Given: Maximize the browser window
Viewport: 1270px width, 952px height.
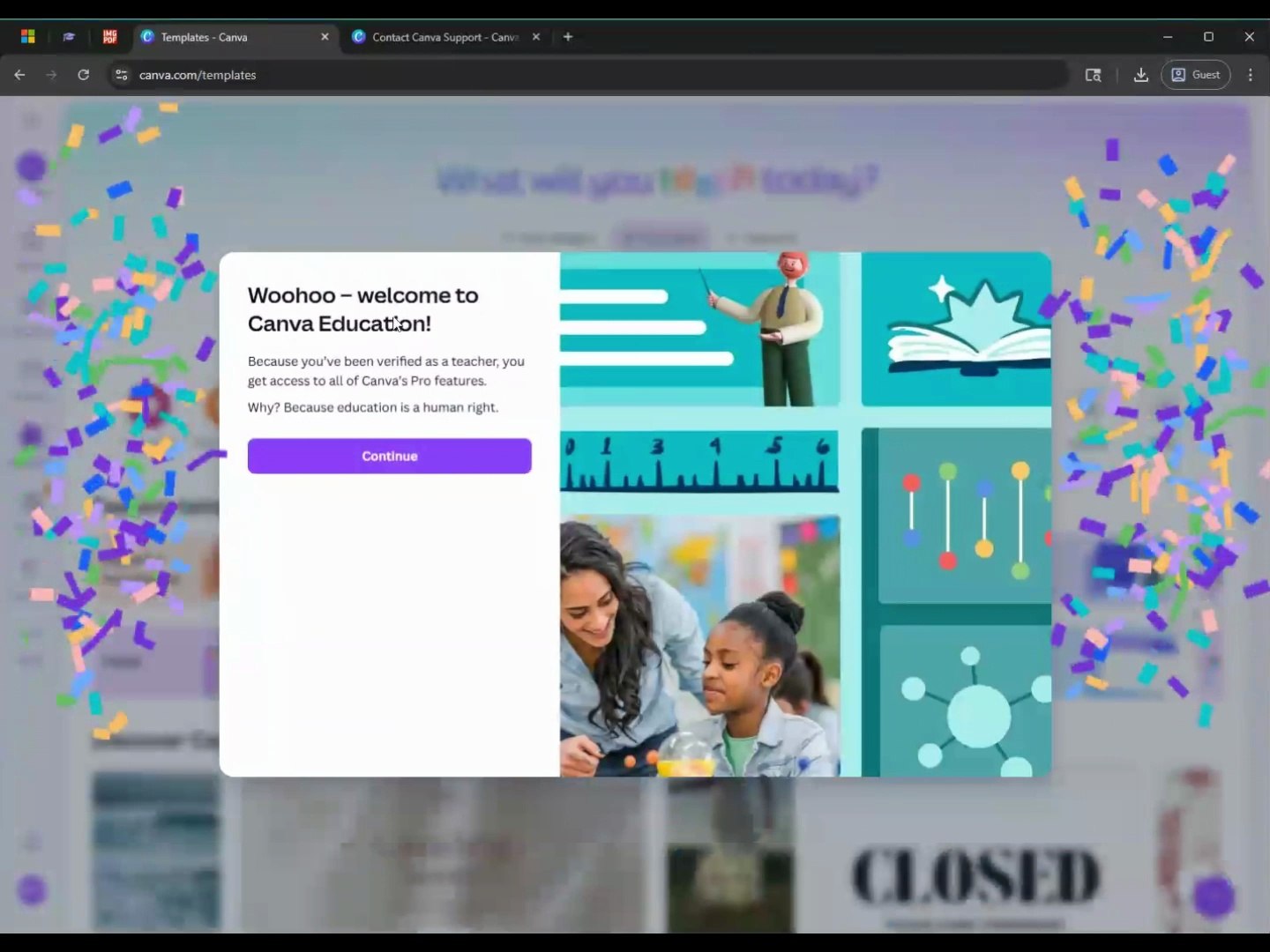Looking at the screenshot, I should tap(1208, 37).
